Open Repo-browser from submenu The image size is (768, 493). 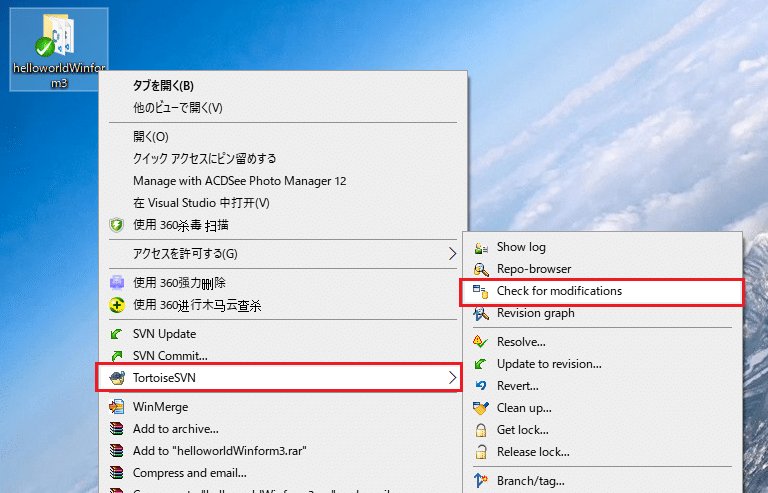pyautogui.click(x=602, y=269)
